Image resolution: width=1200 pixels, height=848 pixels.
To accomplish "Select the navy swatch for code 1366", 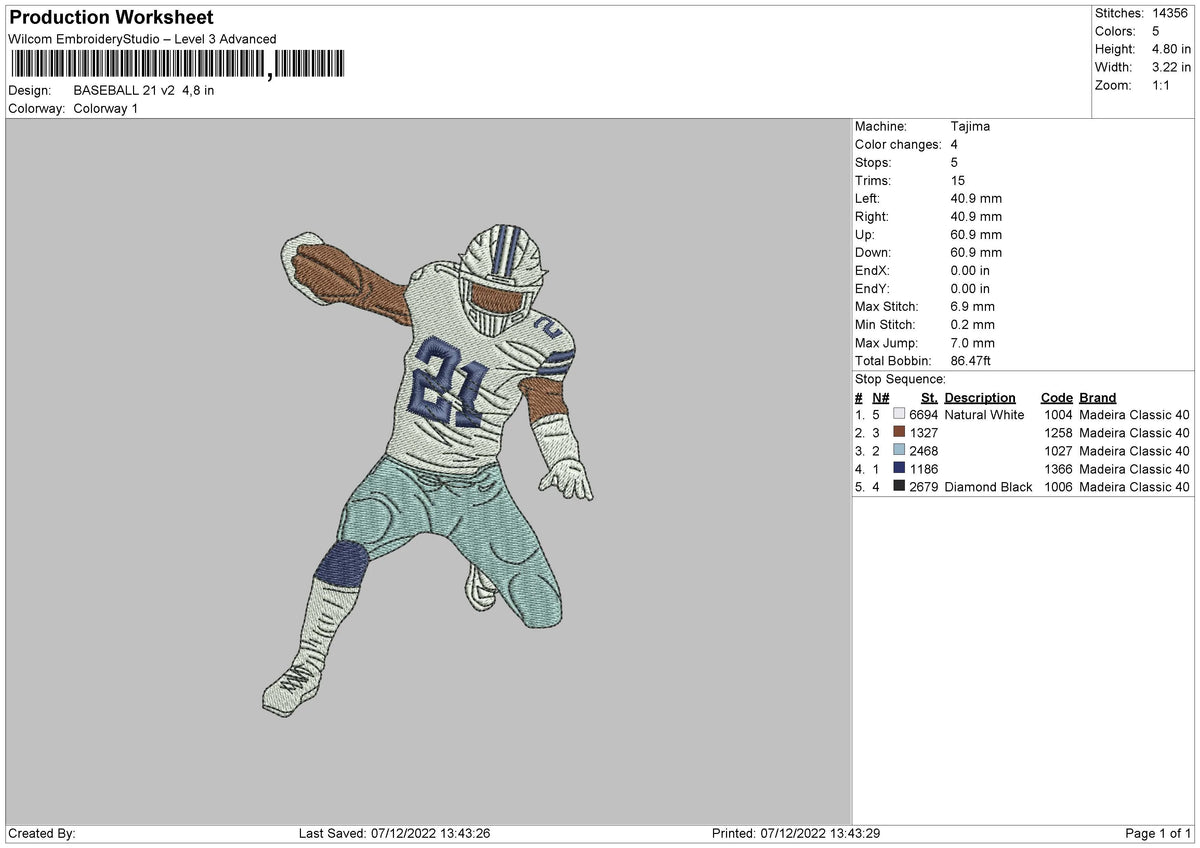I will pos(899,468).
